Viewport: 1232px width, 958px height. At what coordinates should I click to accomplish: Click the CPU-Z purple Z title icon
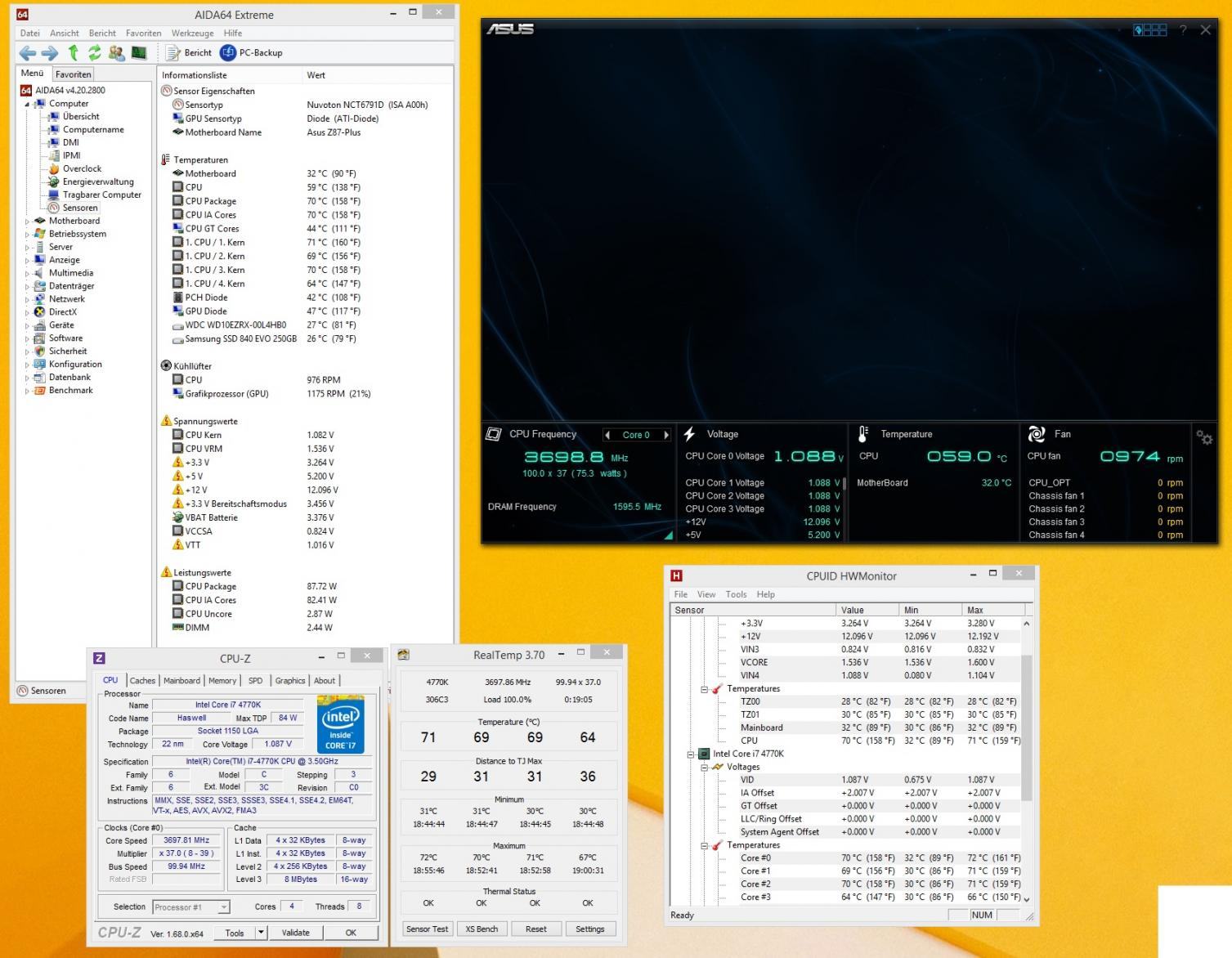click(x=99, y=657)
